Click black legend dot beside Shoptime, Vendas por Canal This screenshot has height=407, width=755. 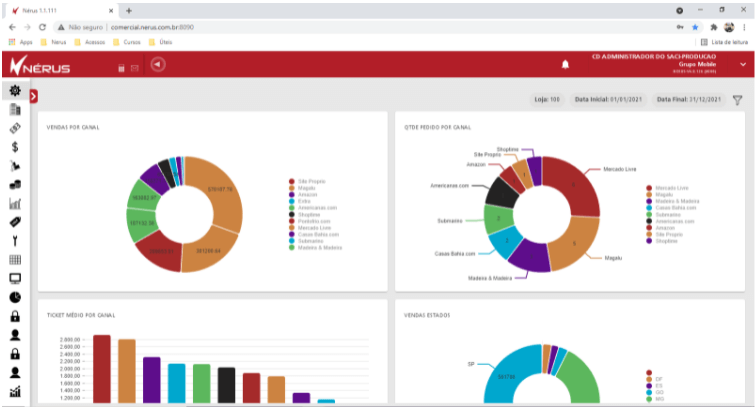coord(292,214)
